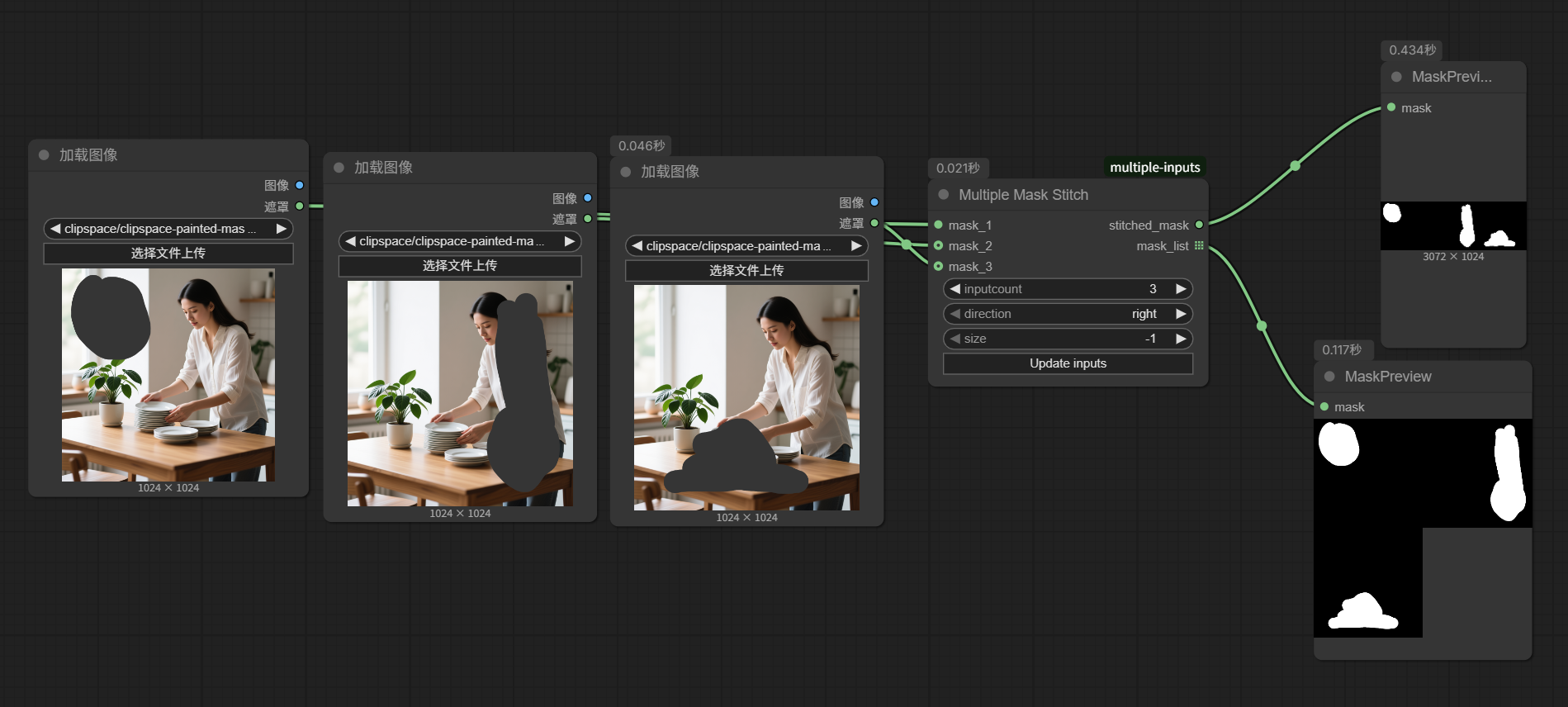Click the inputcount value field
Image resolution: width=1568 pixels, height=707 pixels.
(1068, 289)
